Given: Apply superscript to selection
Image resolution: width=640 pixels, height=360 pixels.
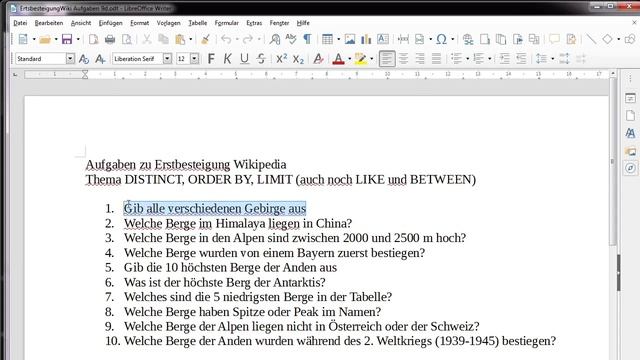Looking at the screenshot, I should tap(282, 59).
